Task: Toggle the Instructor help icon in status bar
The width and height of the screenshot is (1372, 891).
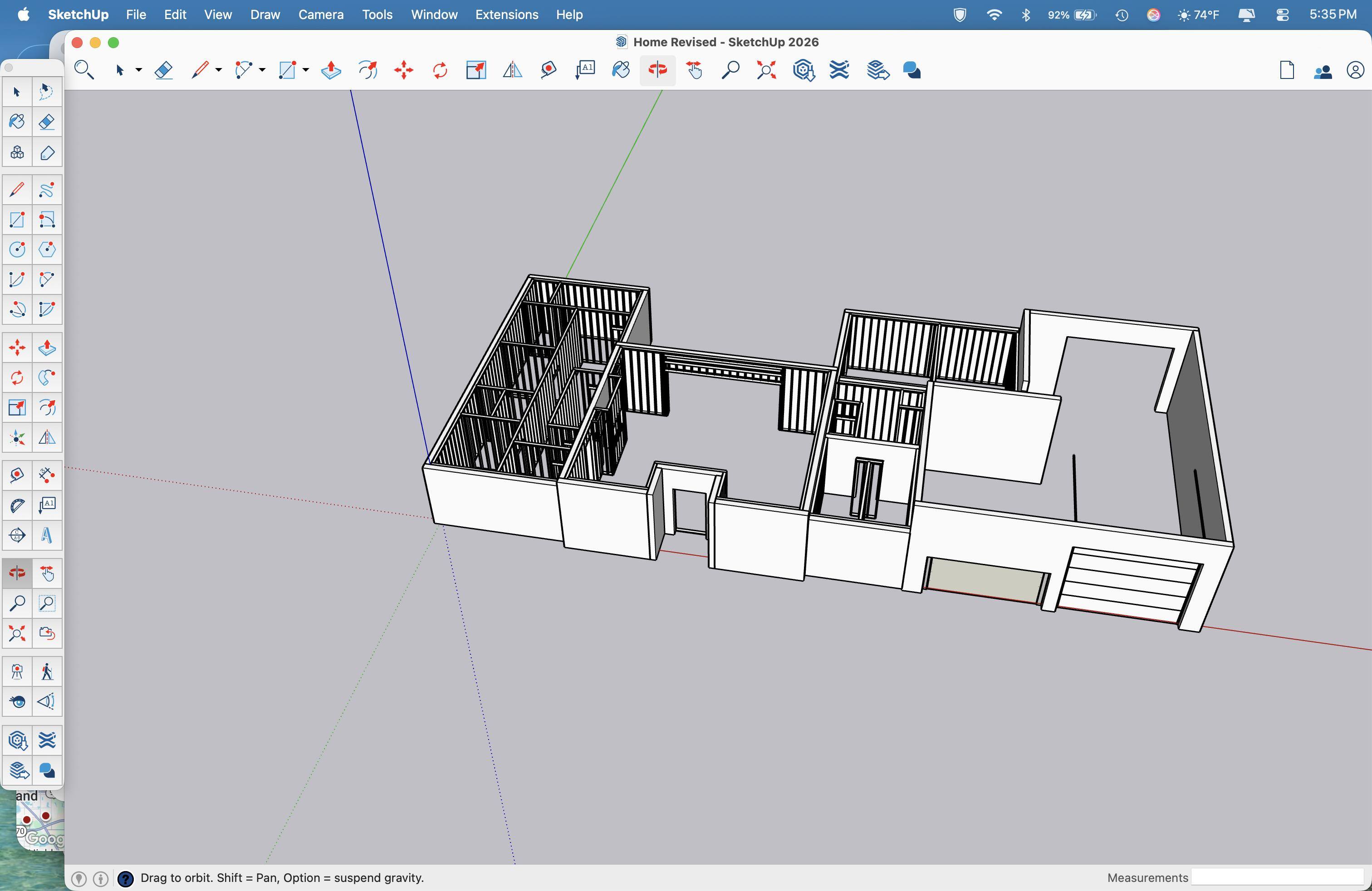Action: click(125, 878)
